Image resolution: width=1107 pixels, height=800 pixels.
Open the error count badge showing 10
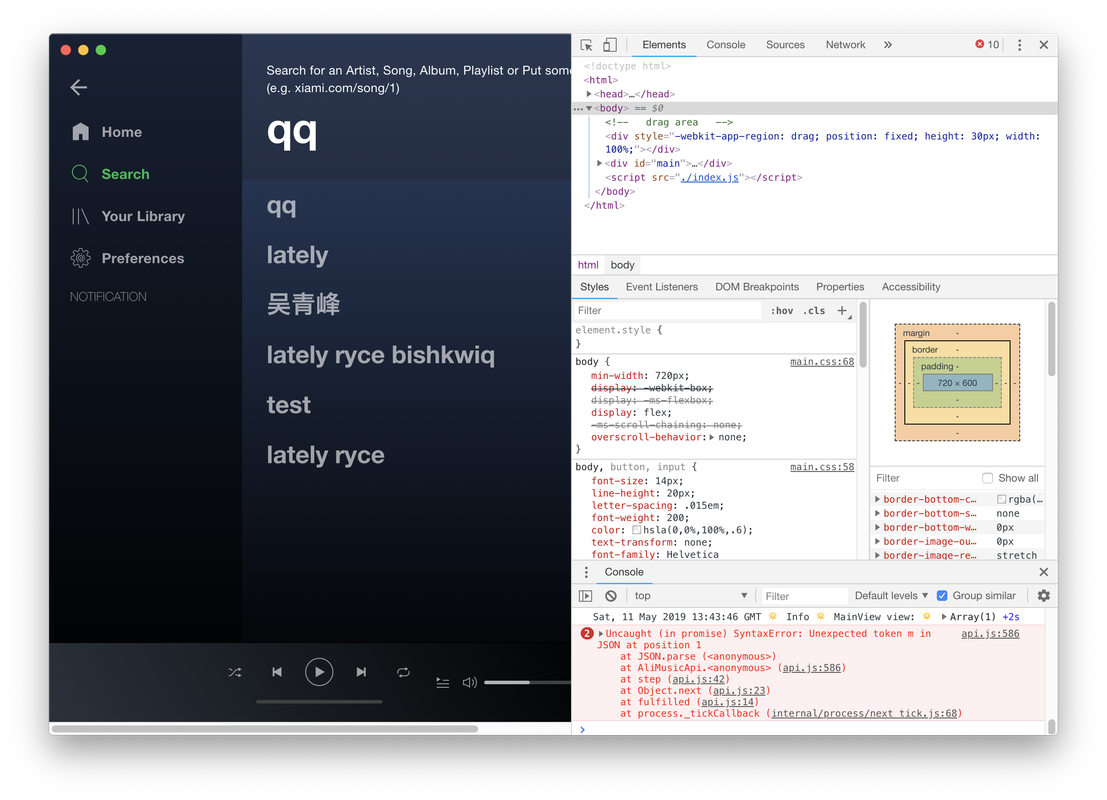pyautogui.click(x=987, y=44)
